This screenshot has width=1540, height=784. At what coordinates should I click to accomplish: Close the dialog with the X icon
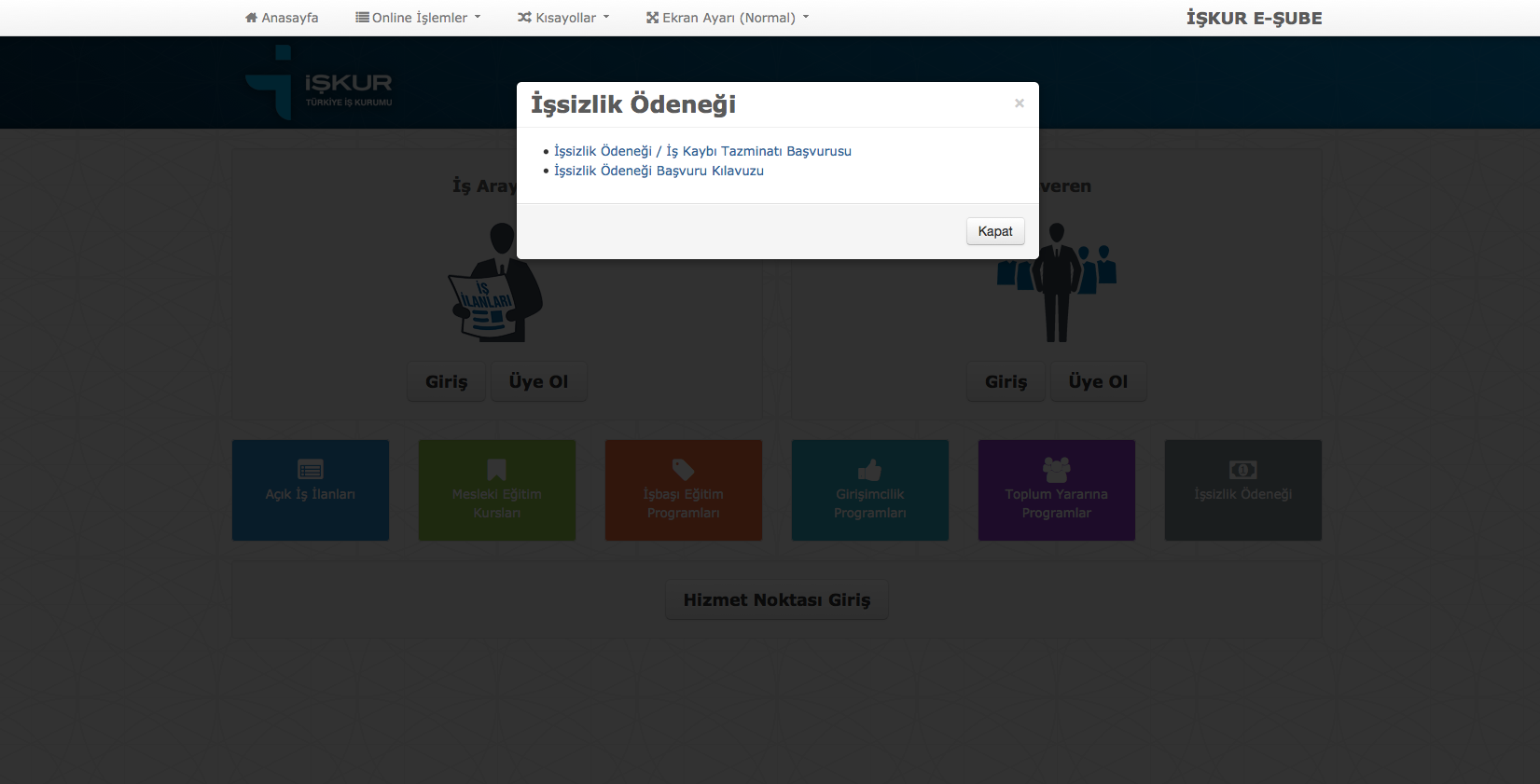point(1019,103)
